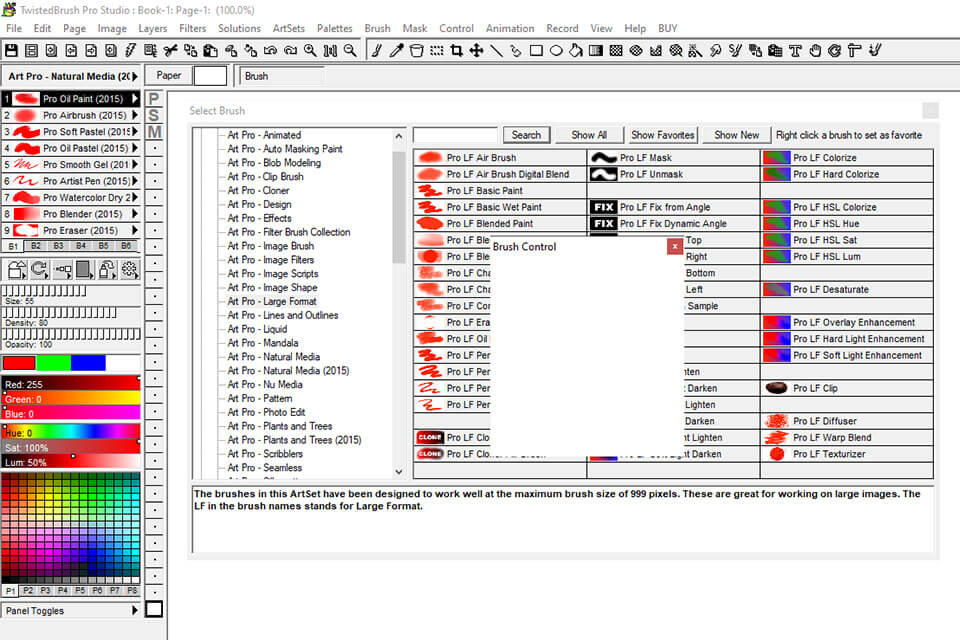Image resolution: width=960 pixels, height=640 pixels.
Task: Select the dotted Rectangle Selection tool
Action: click(437, 51)
